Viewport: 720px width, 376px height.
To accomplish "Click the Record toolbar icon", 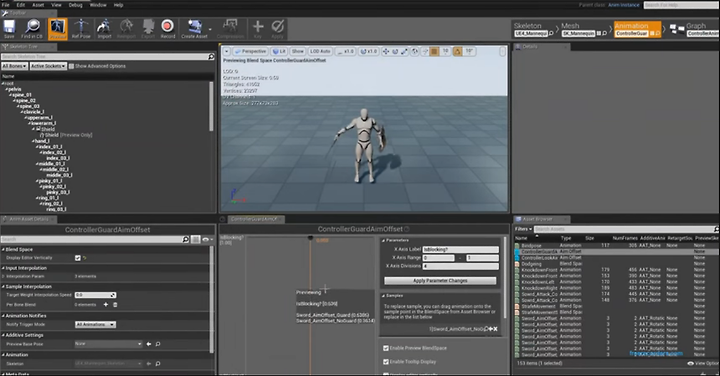I will pos(168,29).
